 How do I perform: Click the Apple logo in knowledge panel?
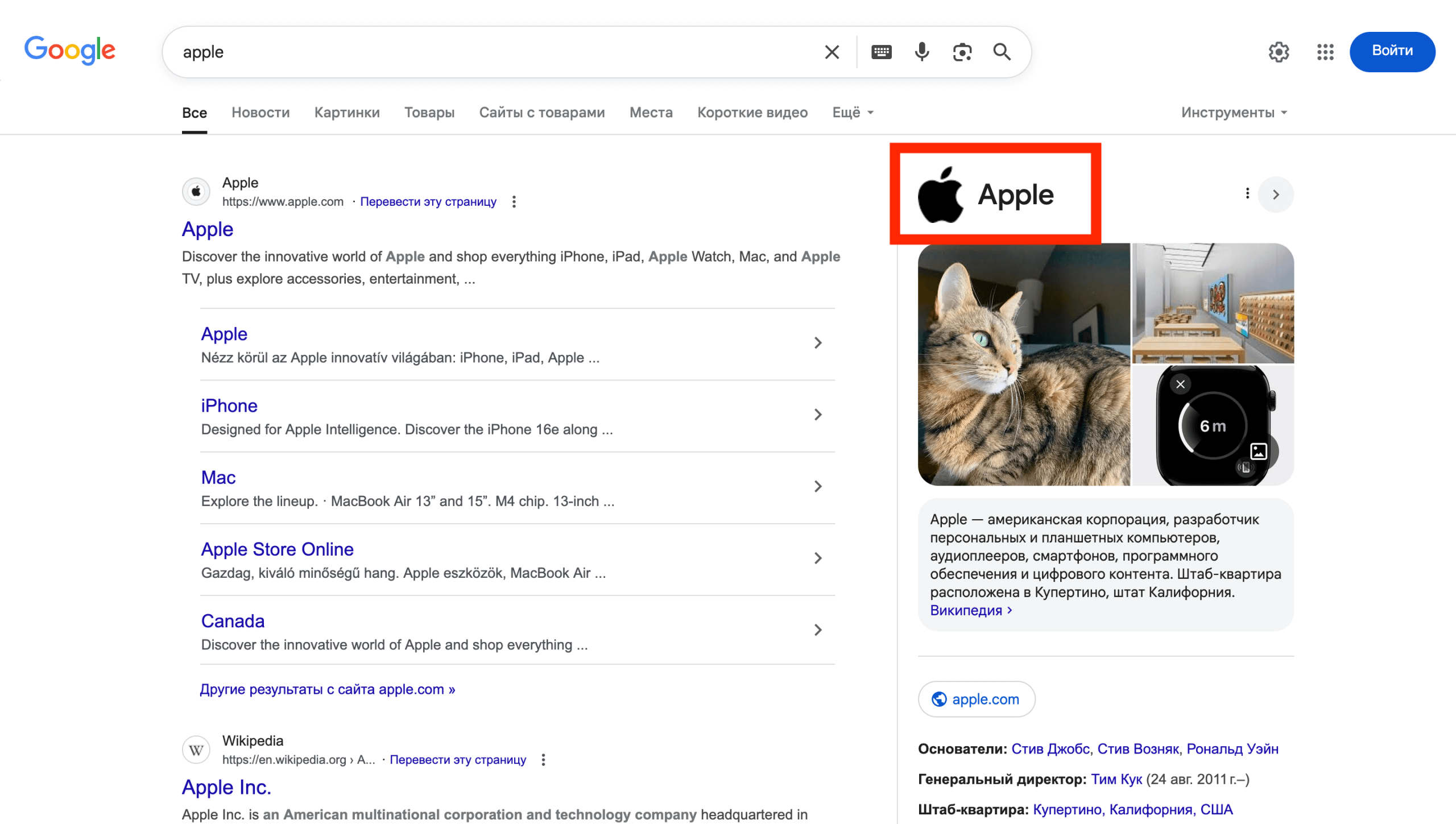point(941,194)
